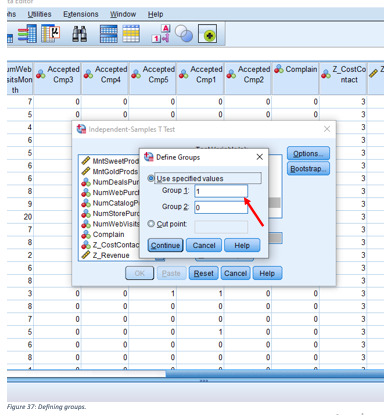Select the 'Cut point' radio button

pyautogui.click(x=151, y=224)
